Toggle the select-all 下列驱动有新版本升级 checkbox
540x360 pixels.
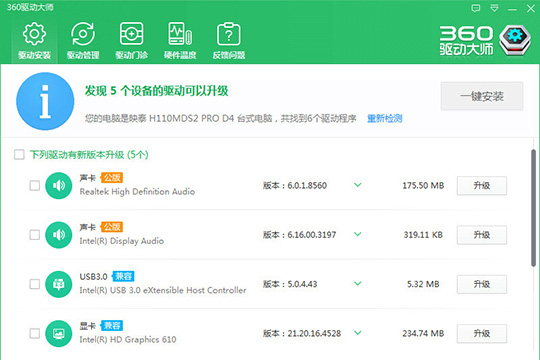click(x=19, y=154)
